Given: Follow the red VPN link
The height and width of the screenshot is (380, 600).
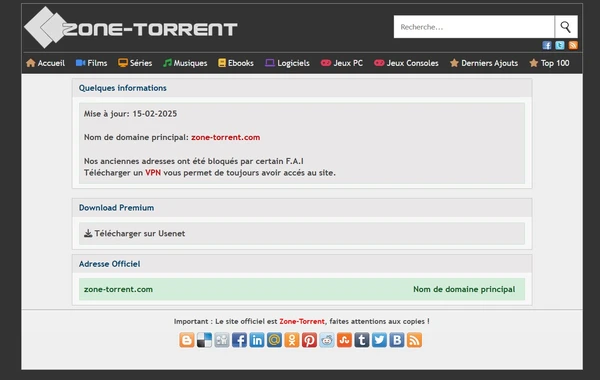Looking at the screenshot, I should (x=153, y=173).
